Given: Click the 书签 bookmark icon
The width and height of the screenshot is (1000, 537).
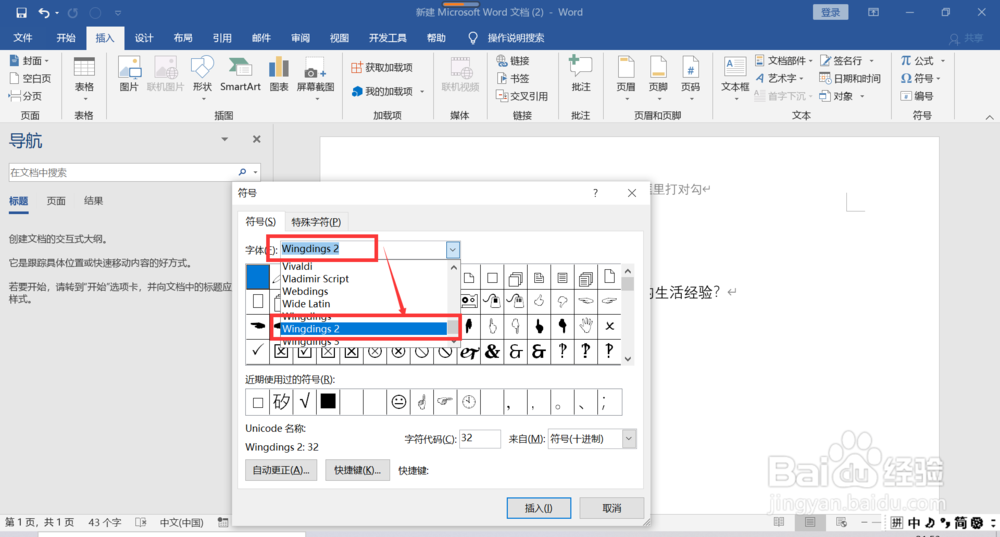Looking at the screenshot, I should 513,78.
